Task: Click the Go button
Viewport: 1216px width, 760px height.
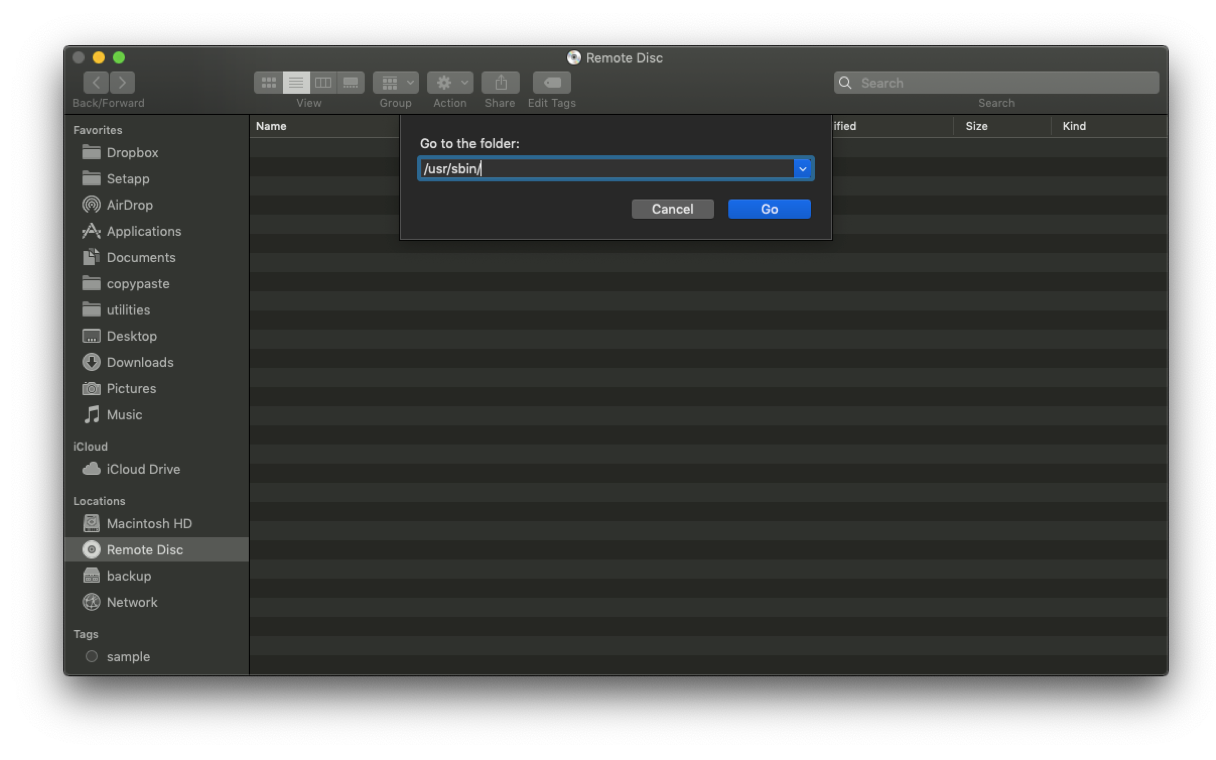Action: click(x=769, y=209)
